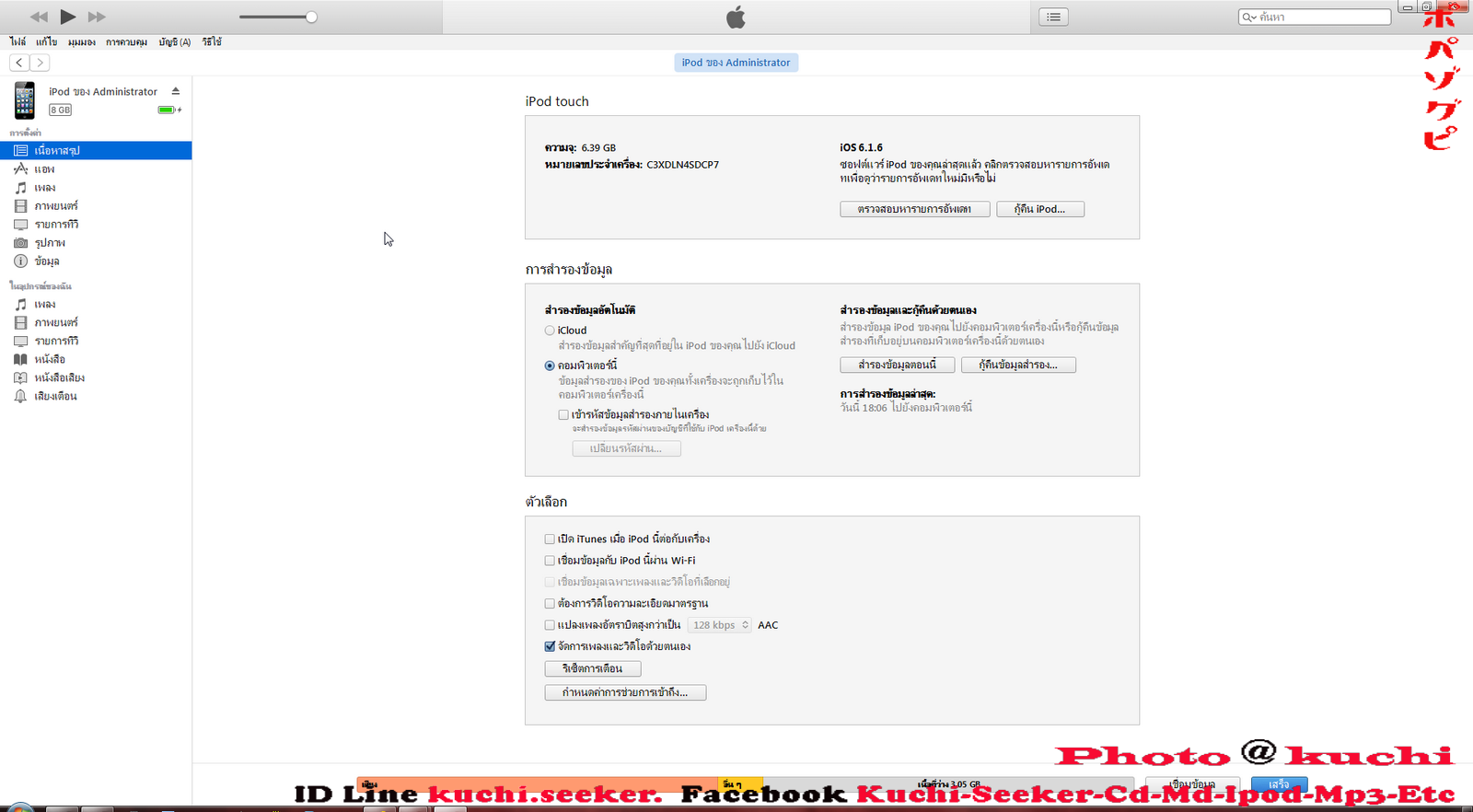Open the วิธีใช้ menu
This screenshot has height=812, width=1473.
(x=212, y=41)
